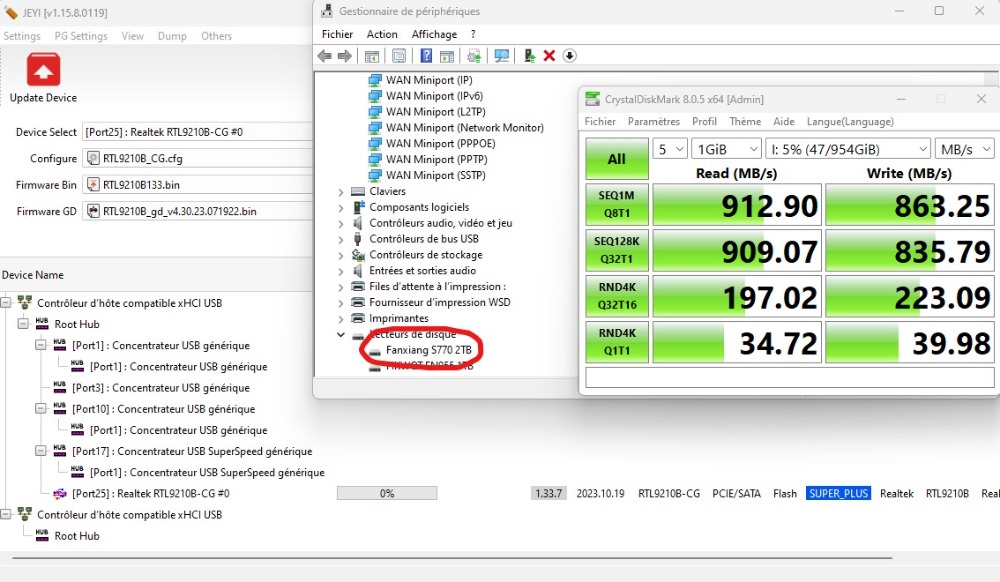Click the green All benchmark button
Screen dimensions: 1000x582
(616, 158)
